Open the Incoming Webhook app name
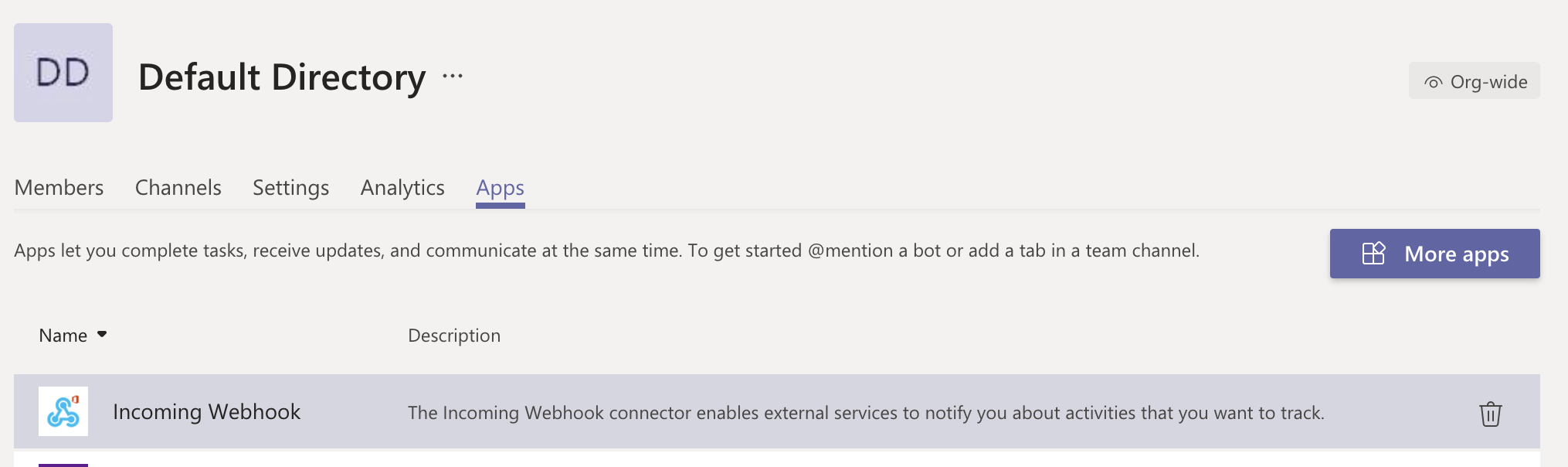This screenshot has height=467, width=1568. (206, 411)
